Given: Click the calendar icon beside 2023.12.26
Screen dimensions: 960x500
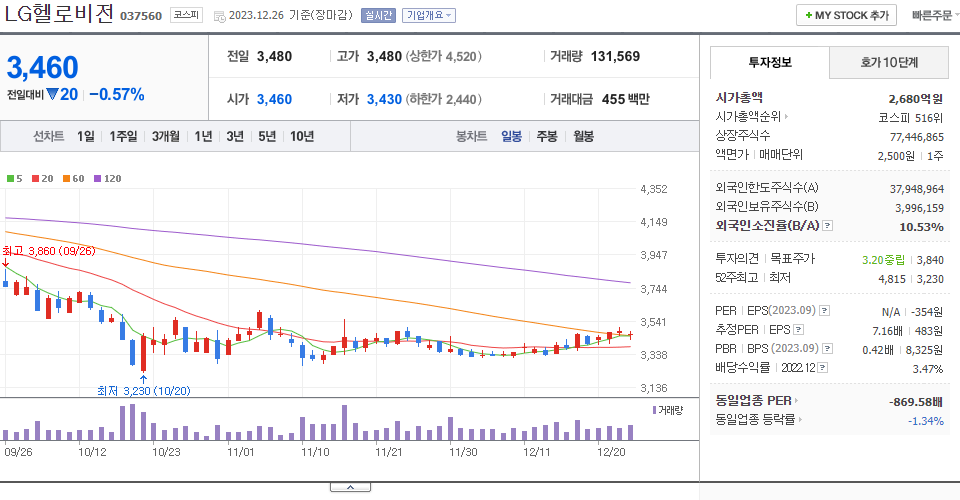Looking at the screenshot, I should (x=219, y=17).
